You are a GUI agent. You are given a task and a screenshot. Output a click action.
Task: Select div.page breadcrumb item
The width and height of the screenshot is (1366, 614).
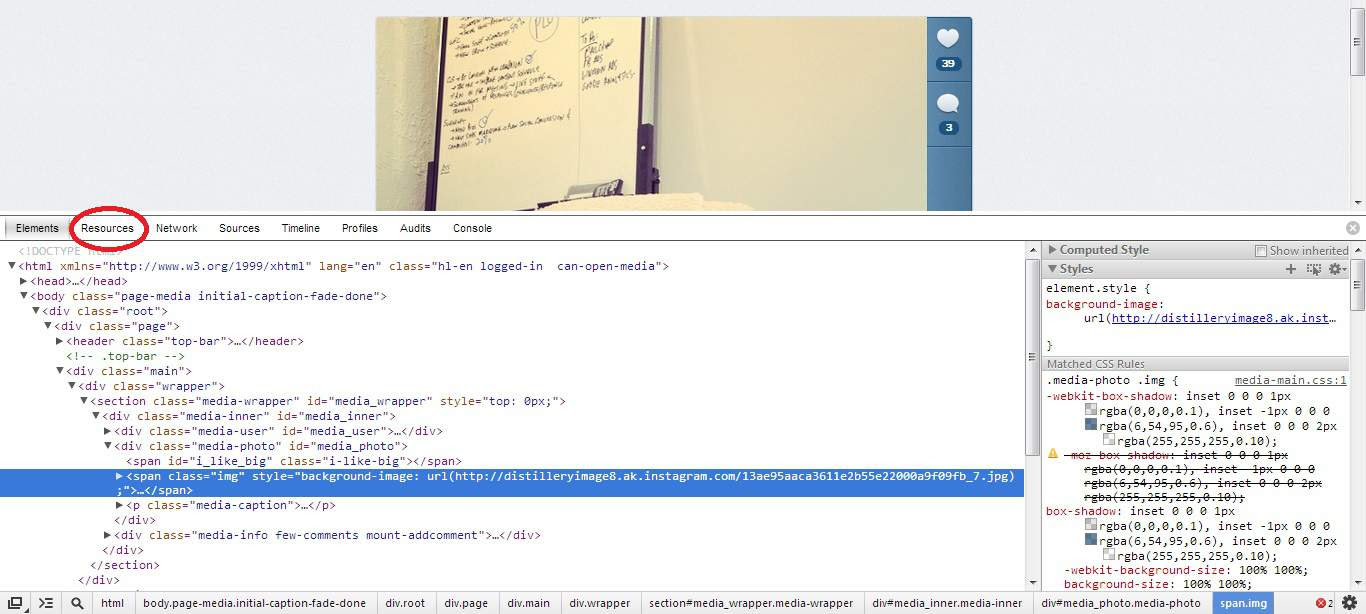click(466, 603)
